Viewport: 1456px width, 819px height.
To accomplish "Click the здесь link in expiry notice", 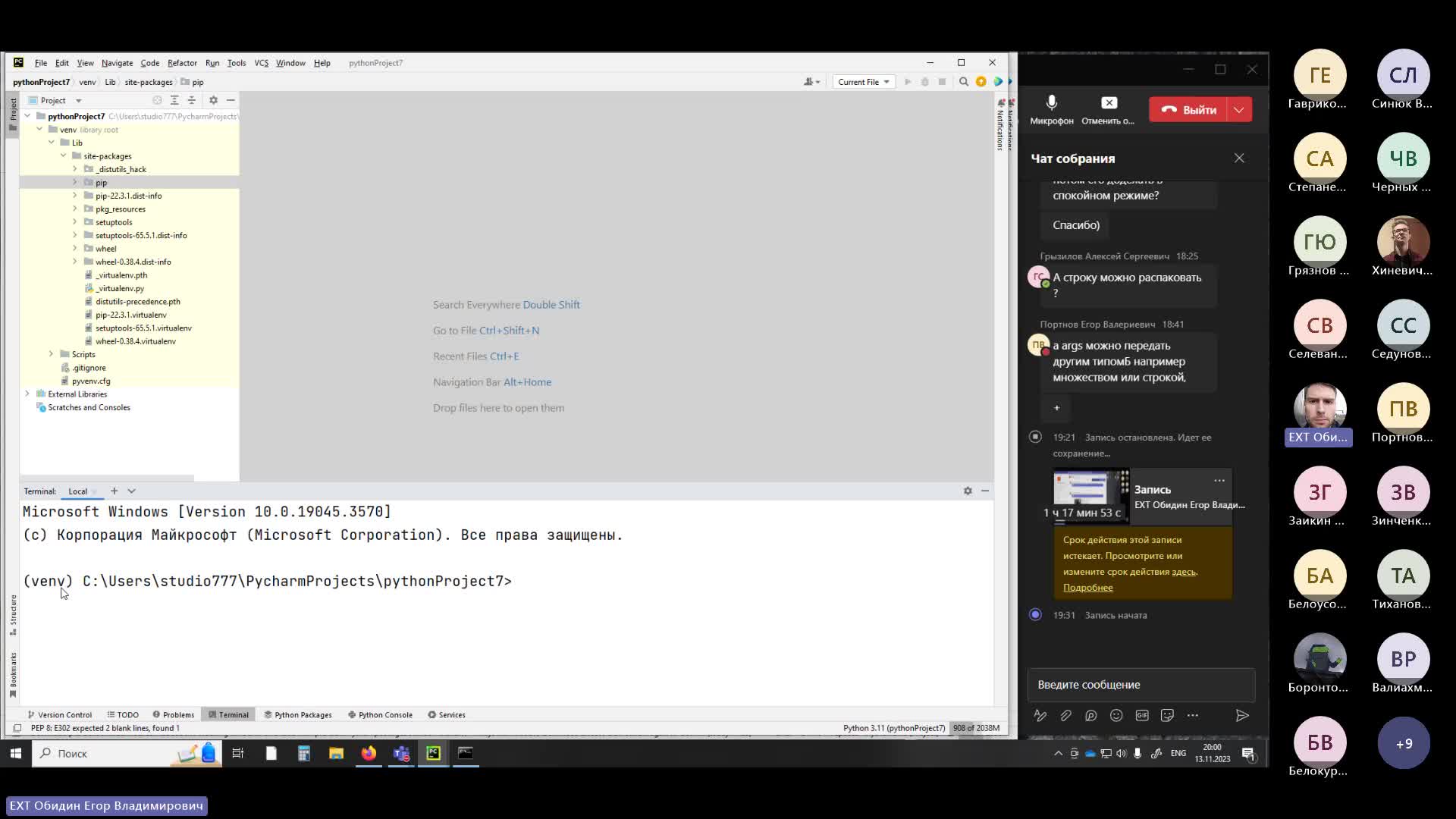I will [1184, 572].
